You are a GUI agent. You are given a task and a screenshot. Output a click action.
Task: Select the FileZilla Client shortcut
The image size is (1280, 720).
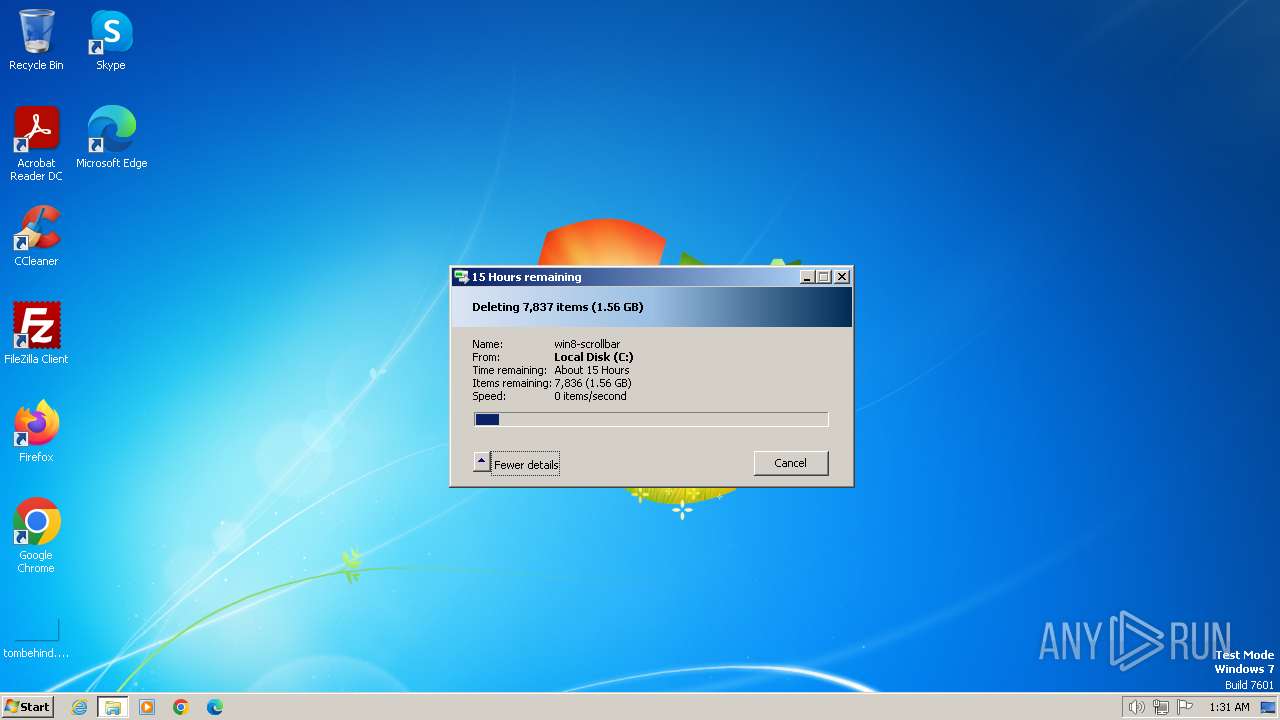[36, 333]
